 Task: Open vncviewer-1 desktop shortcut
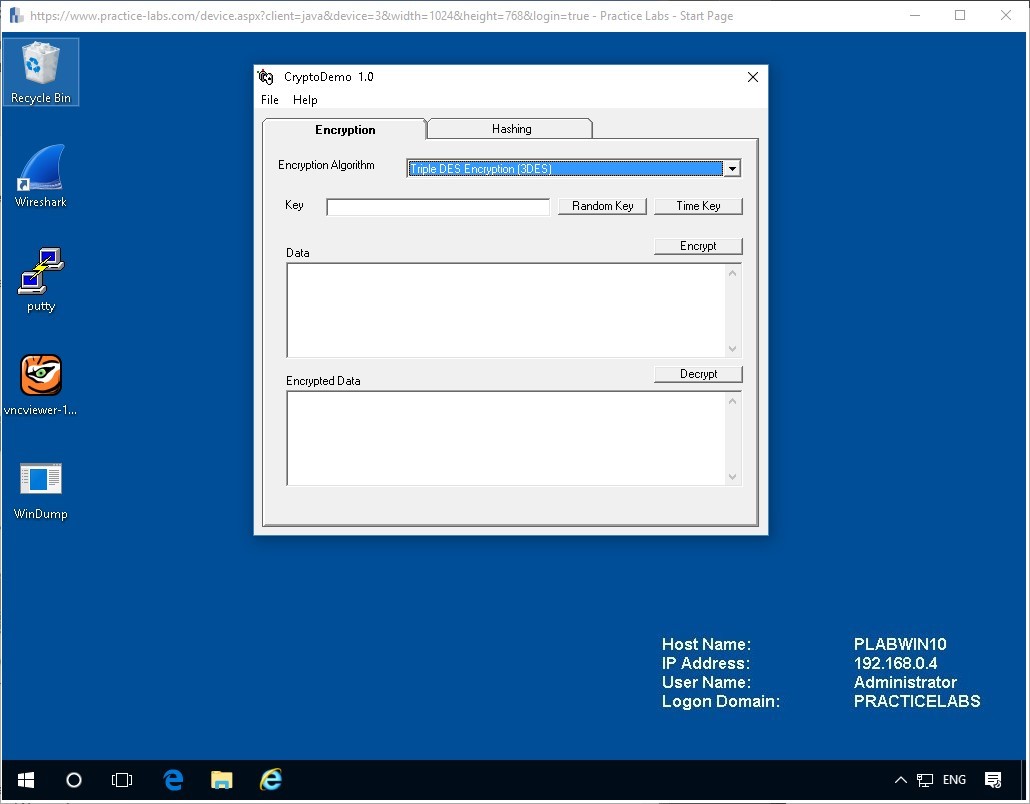coord(40,384)
